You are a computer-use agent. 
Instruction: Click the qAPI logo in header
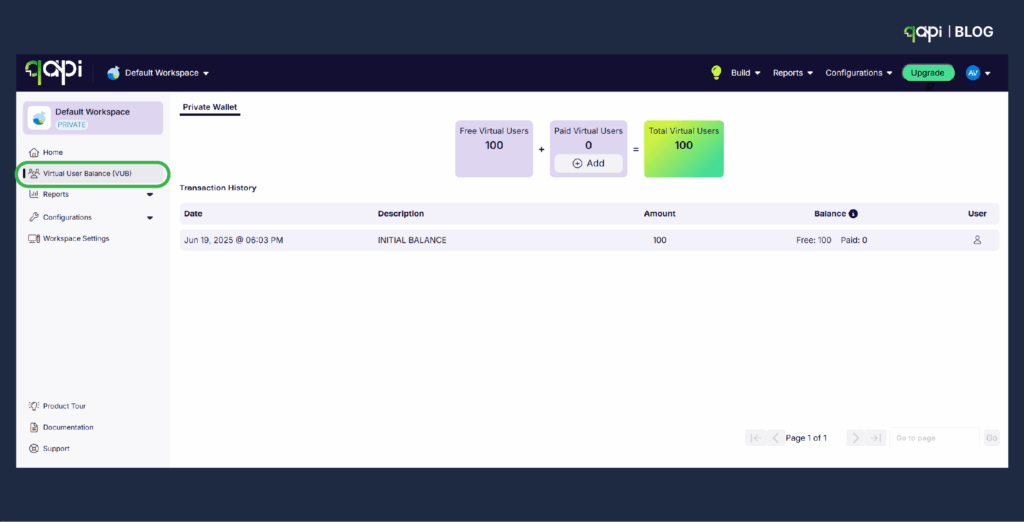tap(54, 72)
